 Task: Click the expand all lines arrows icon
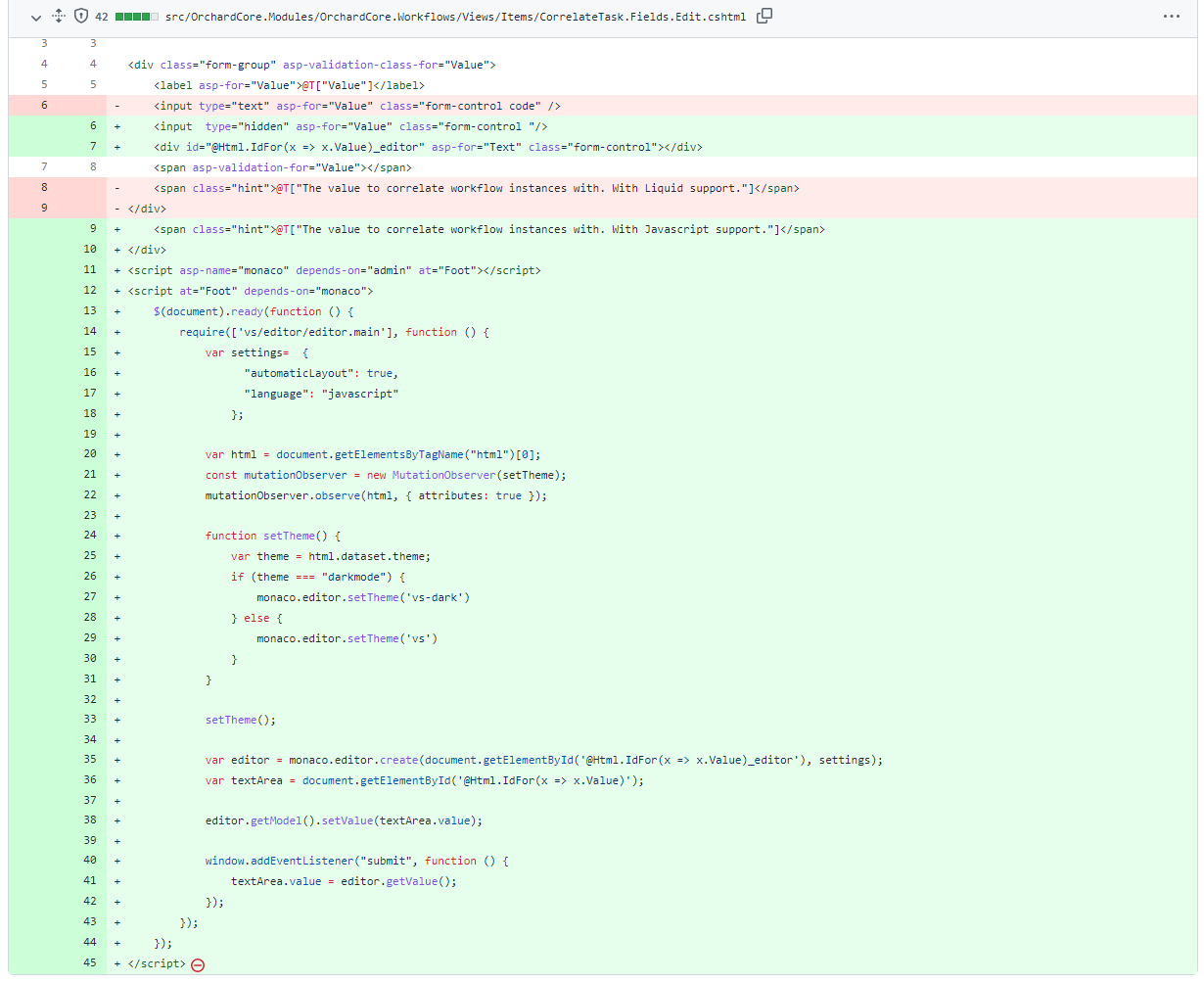pos(58,17)
